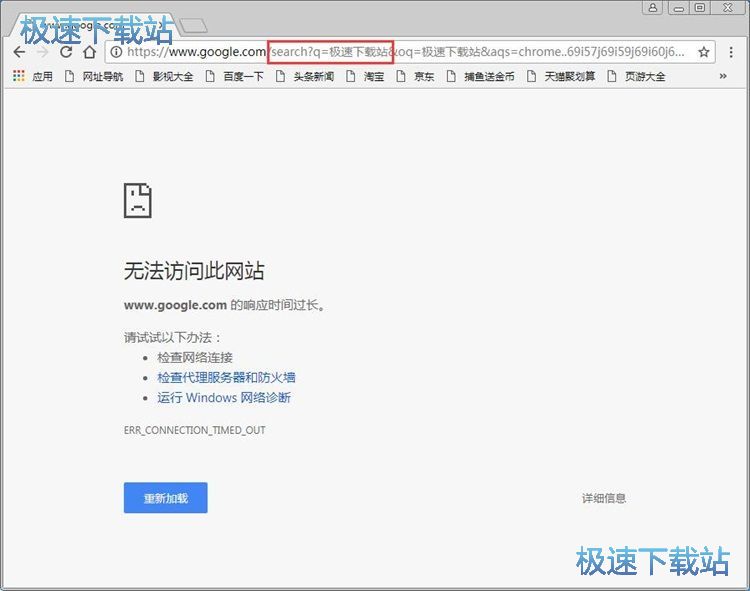Click the 检查网络连接 suggestion text

point(195,357)
